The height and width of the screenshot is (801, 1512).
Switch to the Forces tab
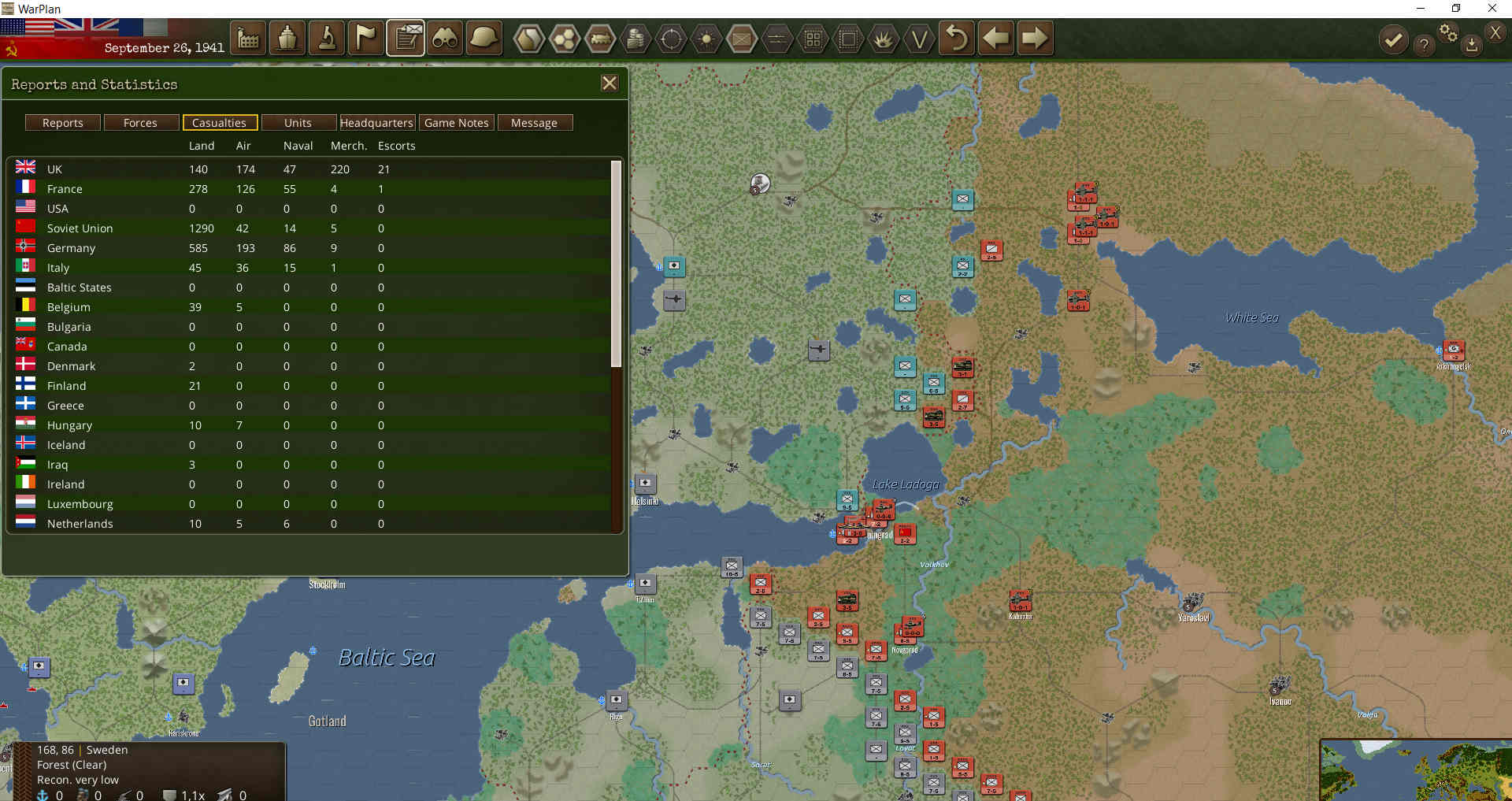click(140, 123)
